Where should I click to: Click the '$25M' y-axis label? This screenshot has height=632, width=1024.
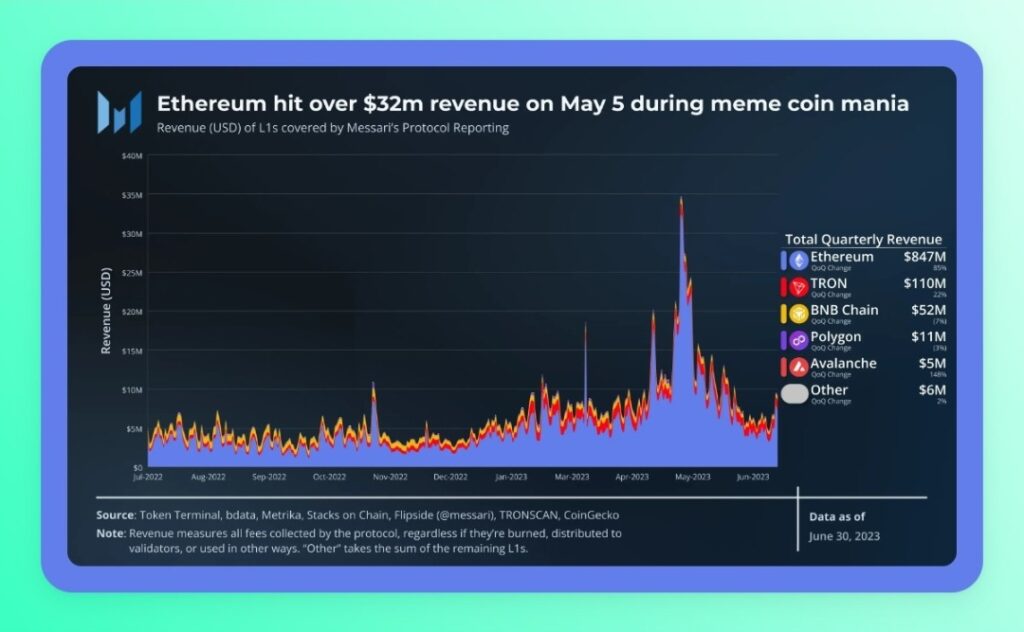pyautogui.click(x=132, y=273)
